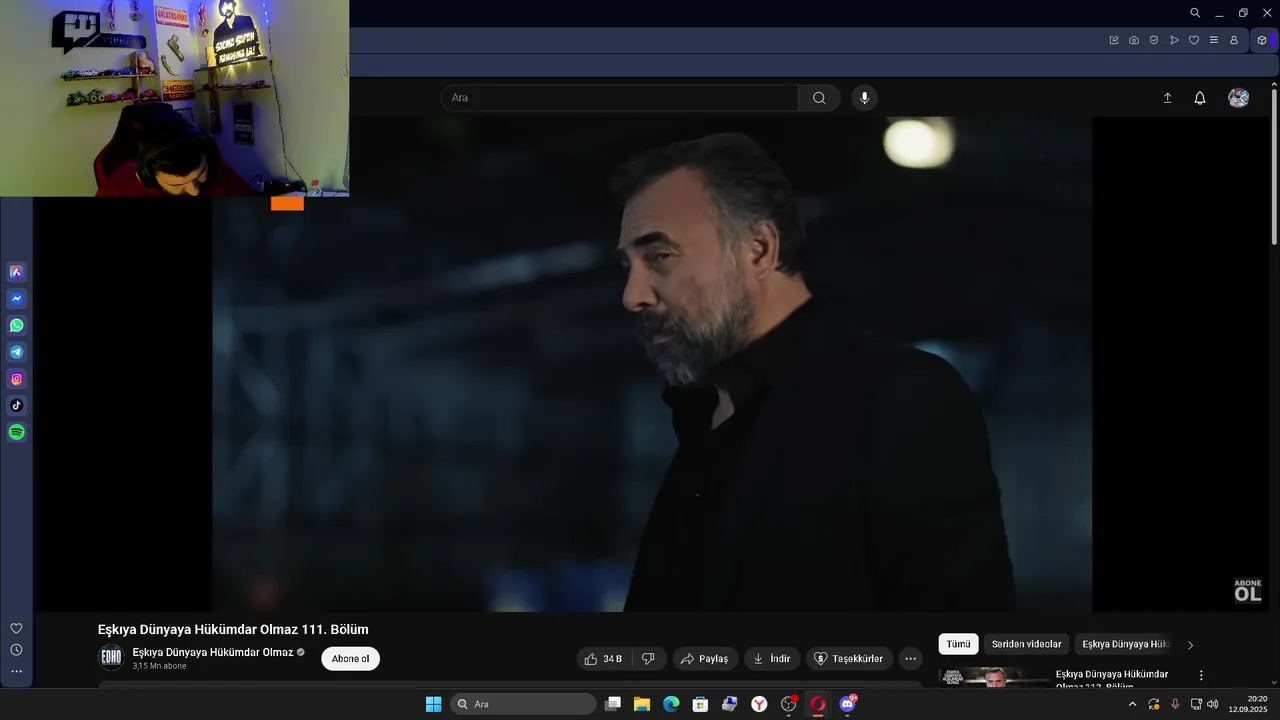
Task: Open Opera Flow send icon
Action: click(x=1174, y=40)
